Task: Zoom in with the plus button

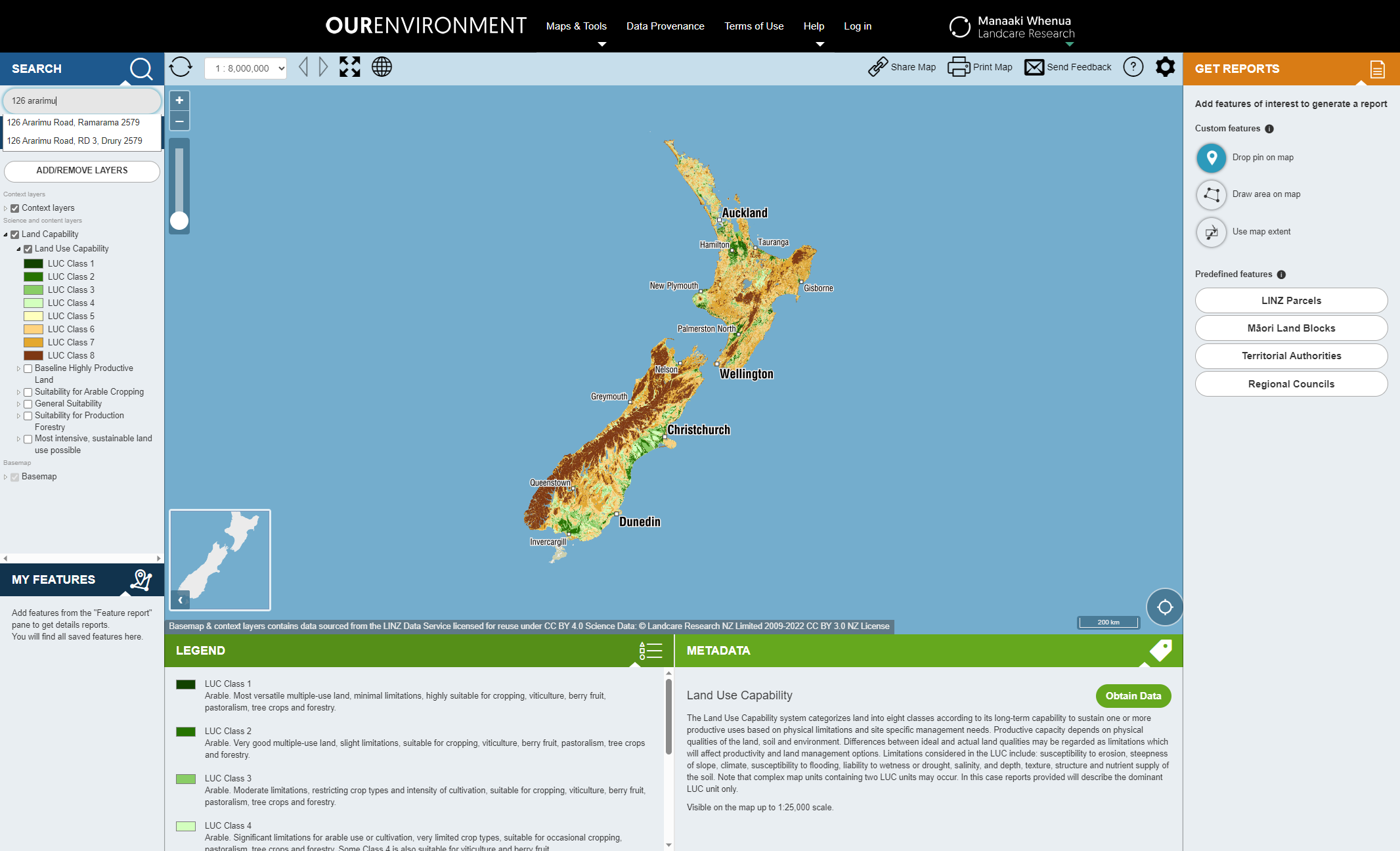Action: tap(179, 100)
